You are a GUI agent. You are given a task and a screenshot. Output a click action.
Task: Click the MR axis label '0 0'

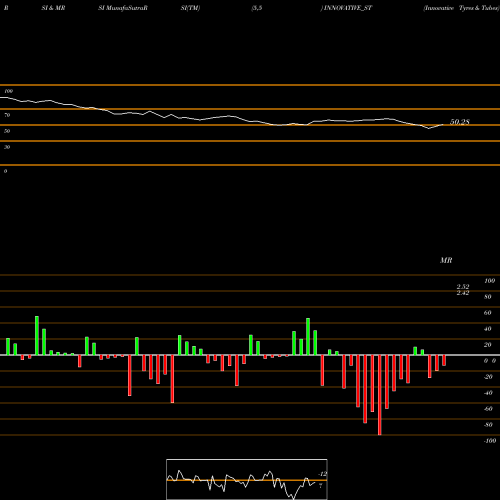(x=490, y=361)
